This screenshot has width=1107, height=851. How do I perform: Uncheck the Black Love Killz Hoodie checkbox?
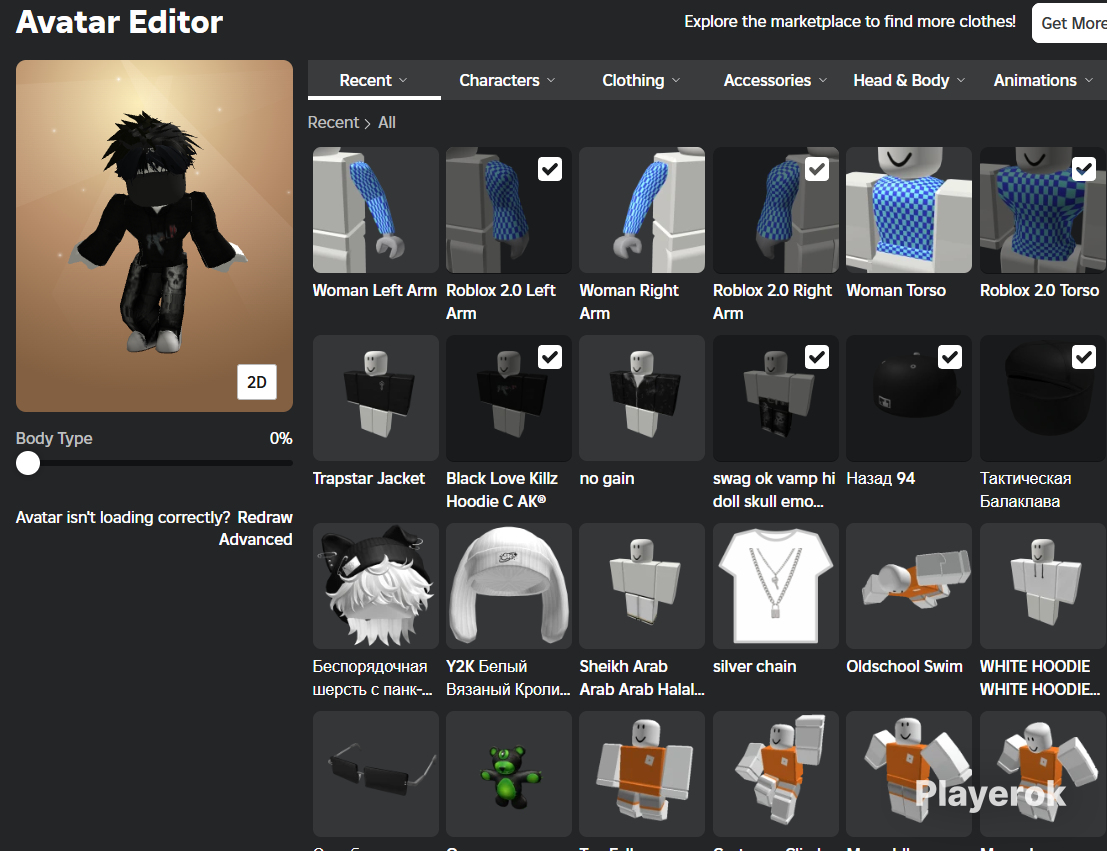pyautogui.click(x=550, y=357)
